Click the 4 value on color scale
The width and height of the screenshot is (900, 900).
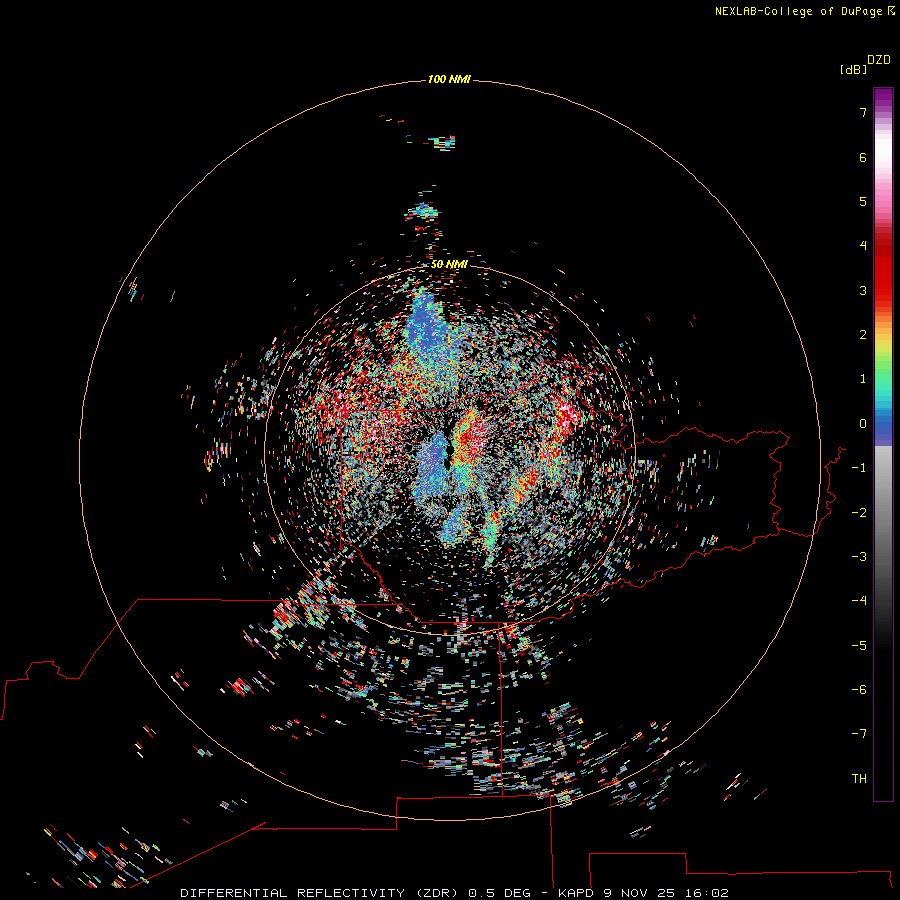[x=863, y=246]
